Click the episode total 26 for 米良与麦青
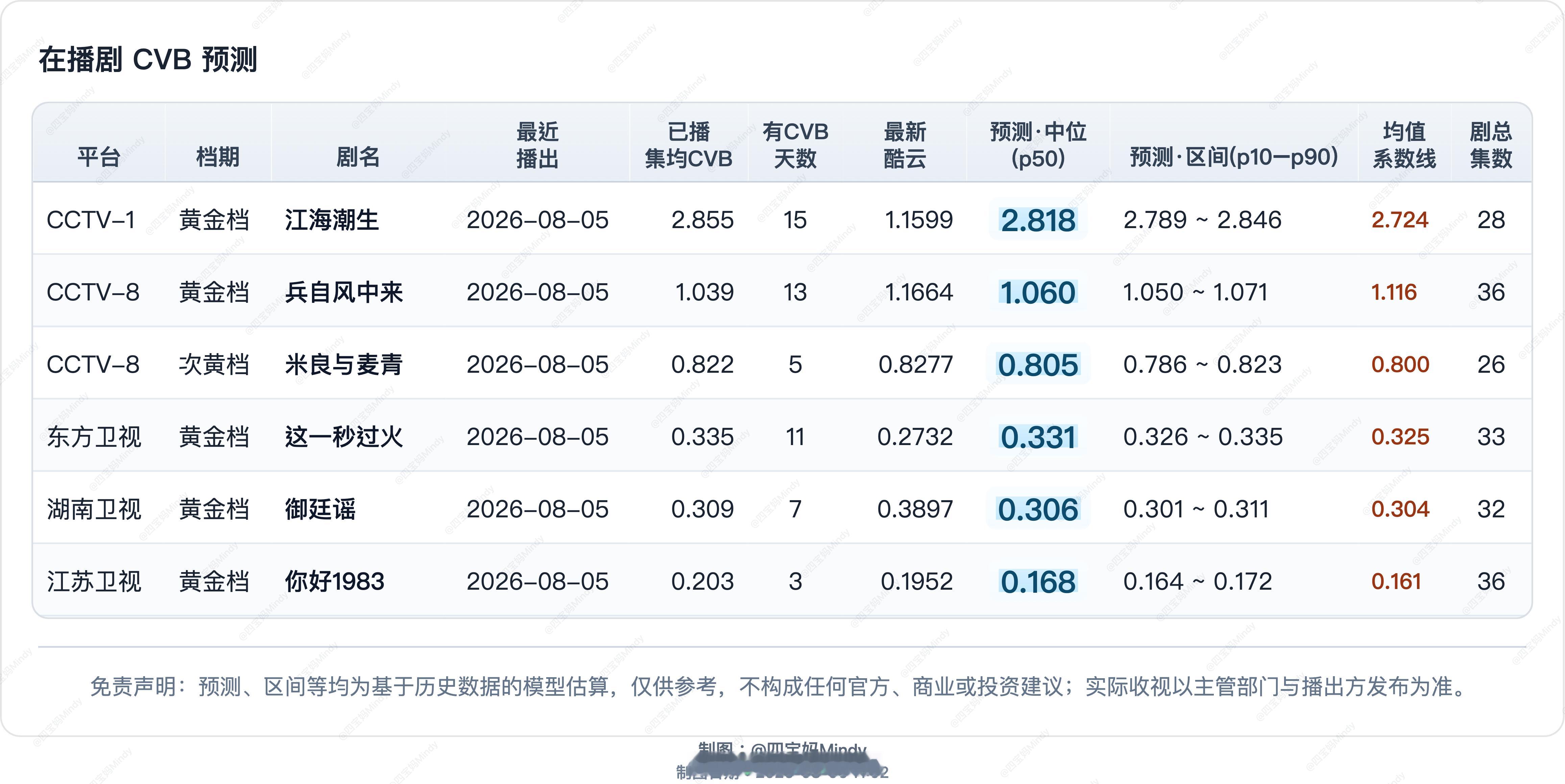 (1491, 364)
